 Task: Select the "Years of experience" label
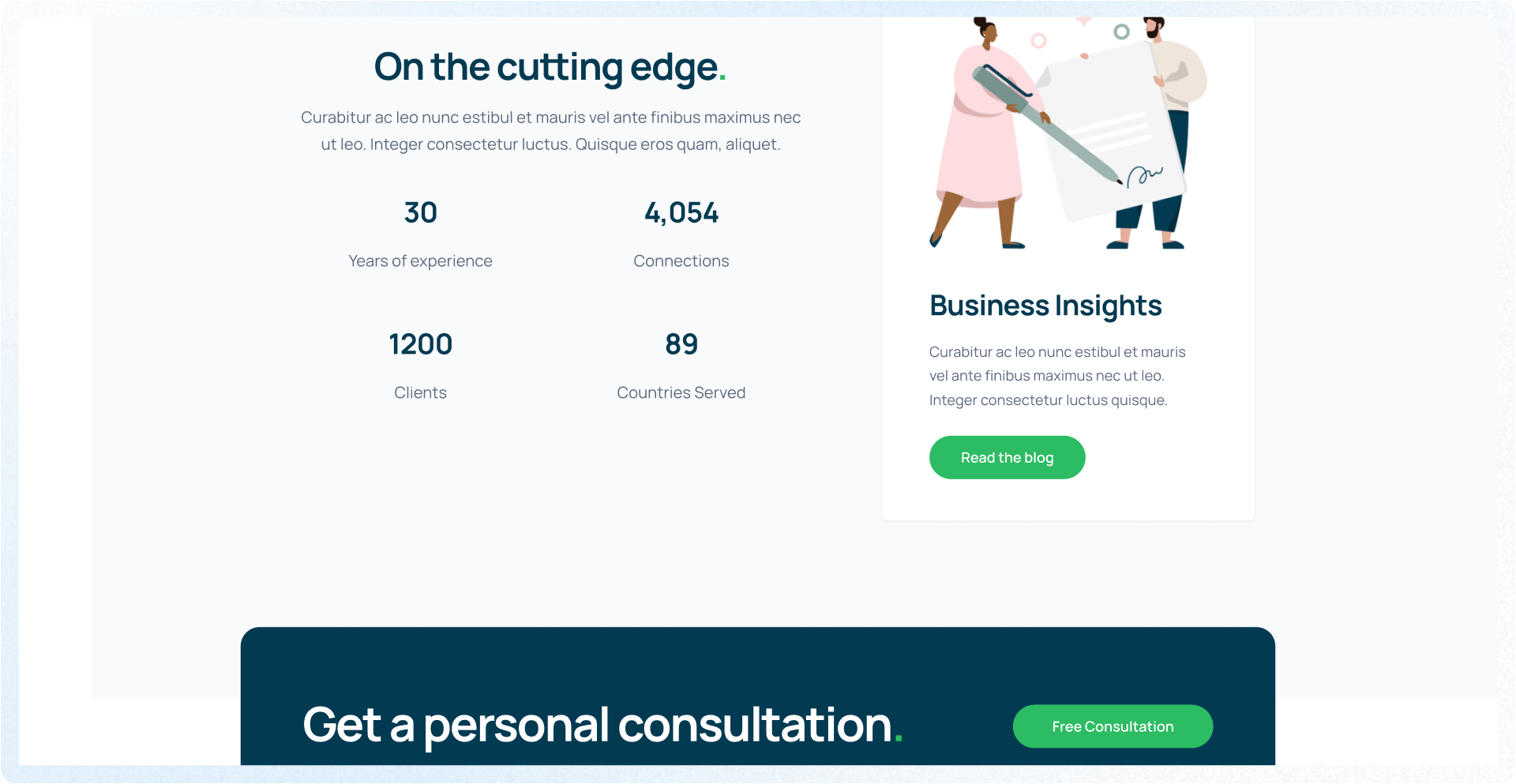pyautogui.click(x=420, y=261)
